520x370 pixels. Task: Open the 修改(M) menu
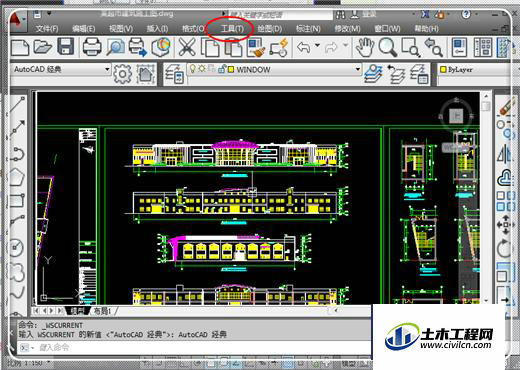point(347,29)
